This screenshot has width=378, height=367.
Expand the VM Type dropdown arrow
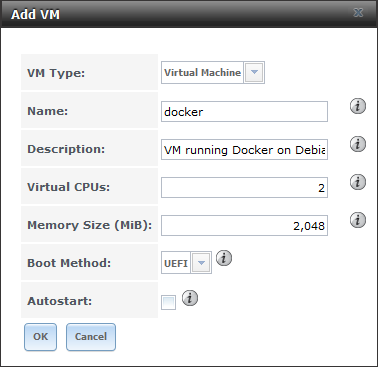[254, 72]
